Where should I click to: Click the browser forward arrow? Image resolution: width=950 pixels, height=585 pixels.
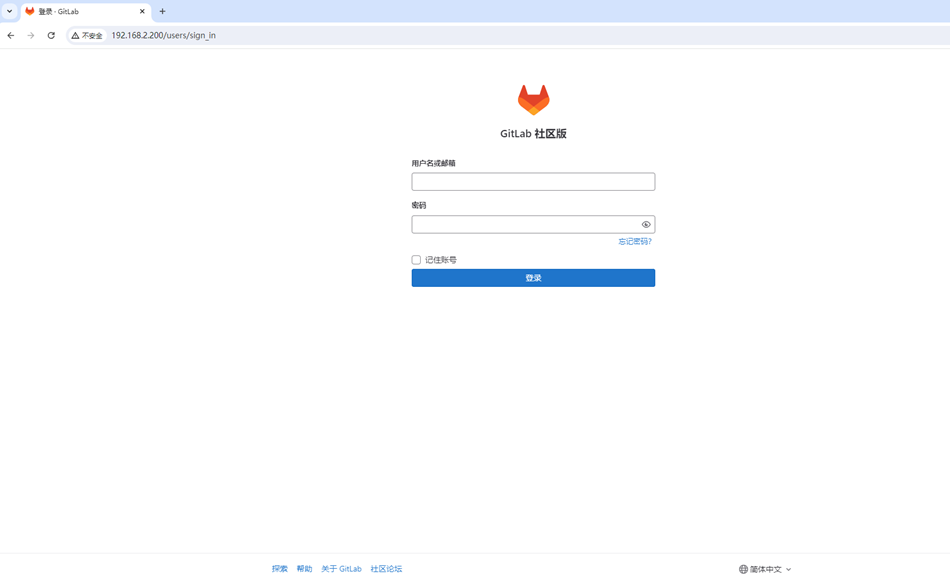[31, 36]
